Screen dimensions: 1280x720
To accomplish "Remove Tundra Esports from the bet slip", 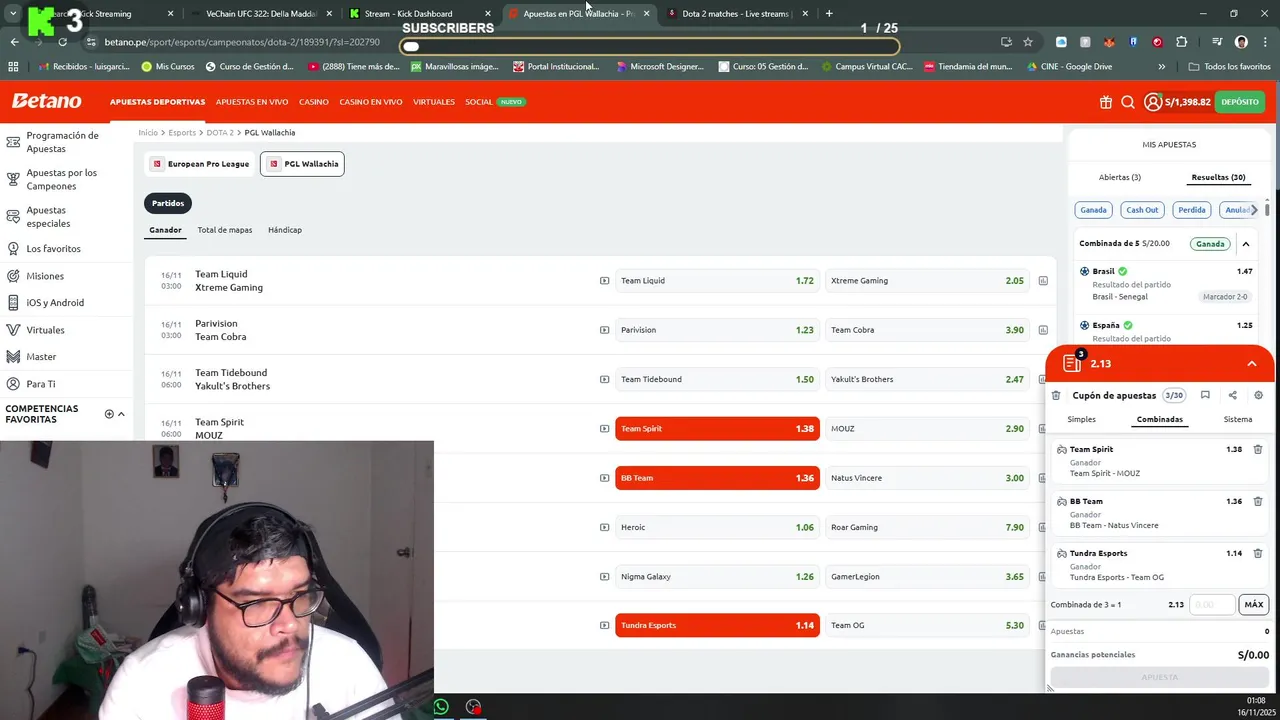I will pyautogui.click(x=1258, y=554).
